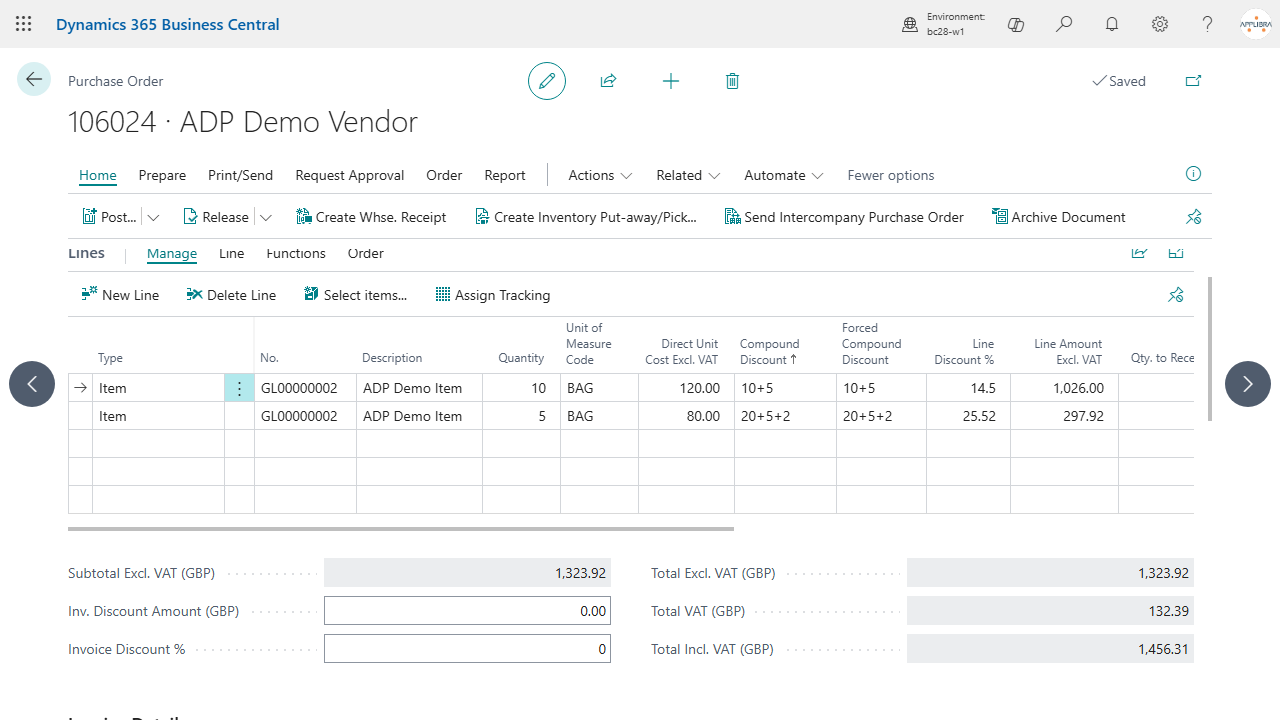Go back using the arrow button
Image resolution: width=1280 pixels, height=720 pixels.
pos(34,79)
